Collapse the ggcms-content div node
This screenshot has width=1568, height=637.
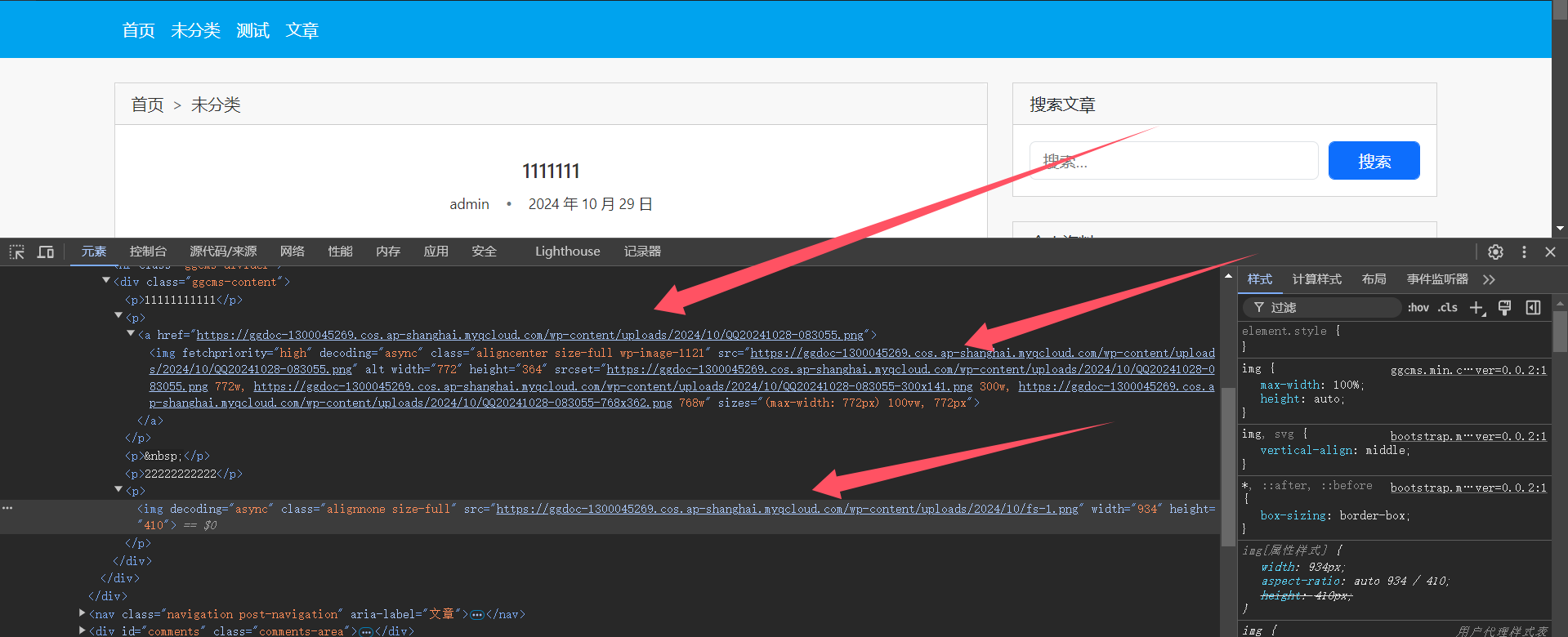(x=106, y=282)
